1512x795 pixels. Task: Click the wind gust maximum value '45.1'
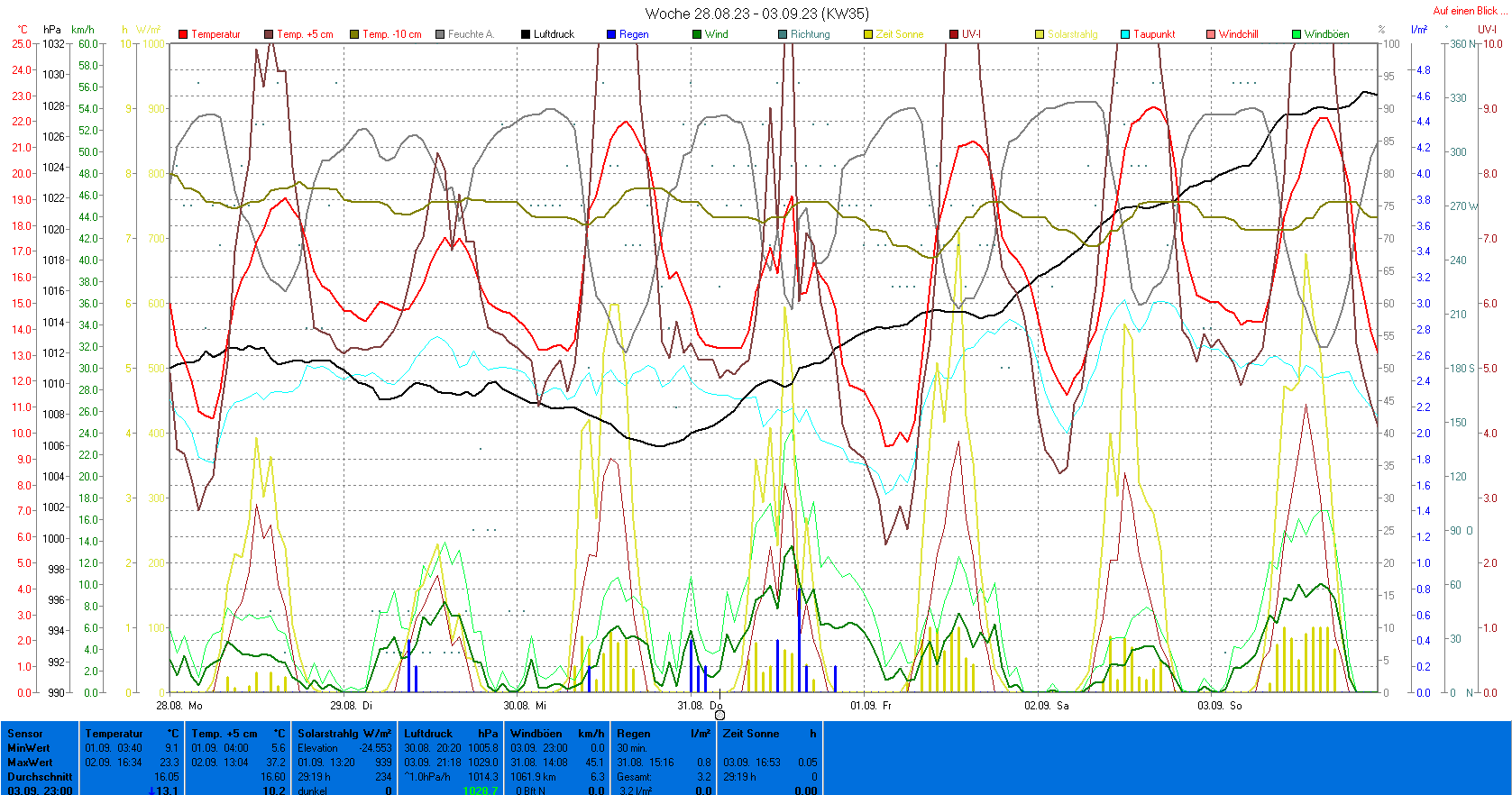(x=595, y=763)
